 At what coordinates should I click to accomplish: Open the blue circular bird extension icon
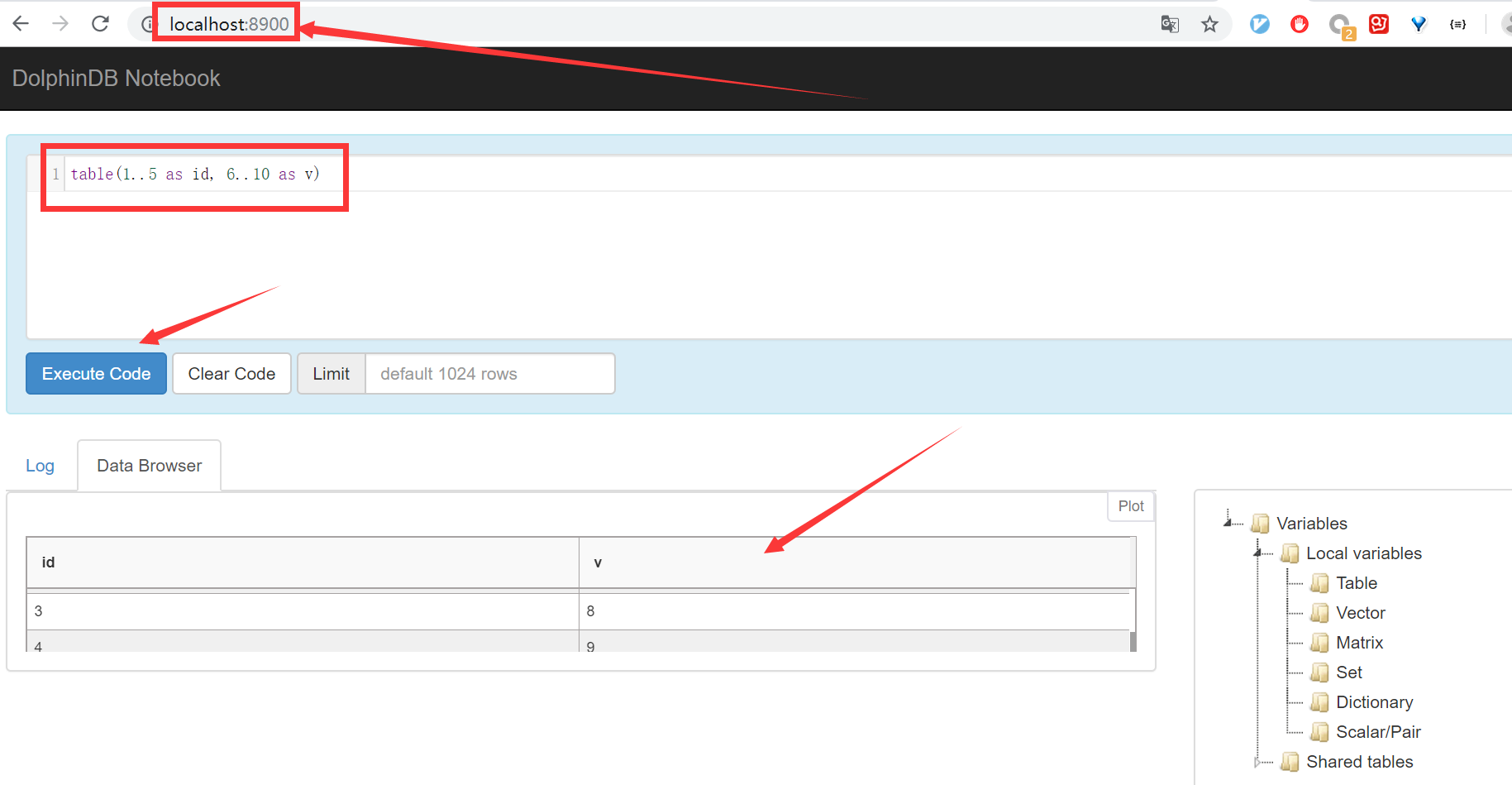[1260, 24]
